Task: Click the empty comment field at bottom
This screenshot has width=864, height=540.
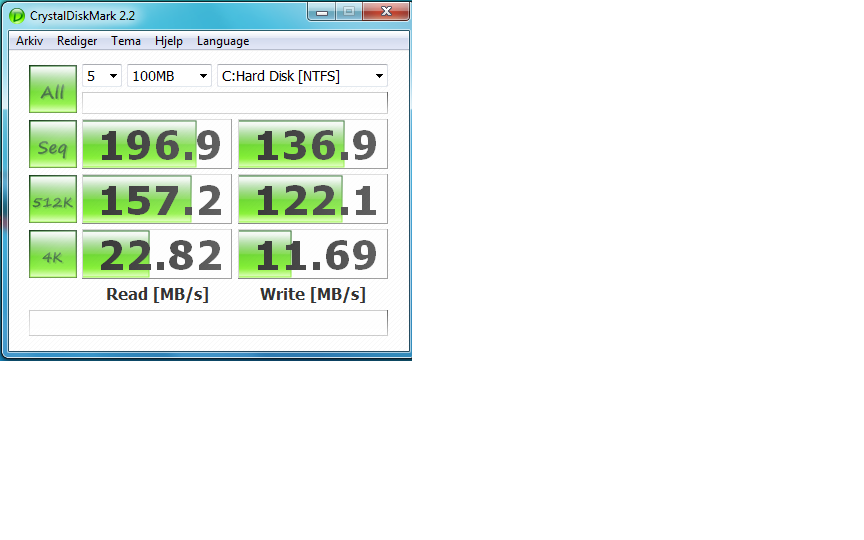Action: (208, 323)
